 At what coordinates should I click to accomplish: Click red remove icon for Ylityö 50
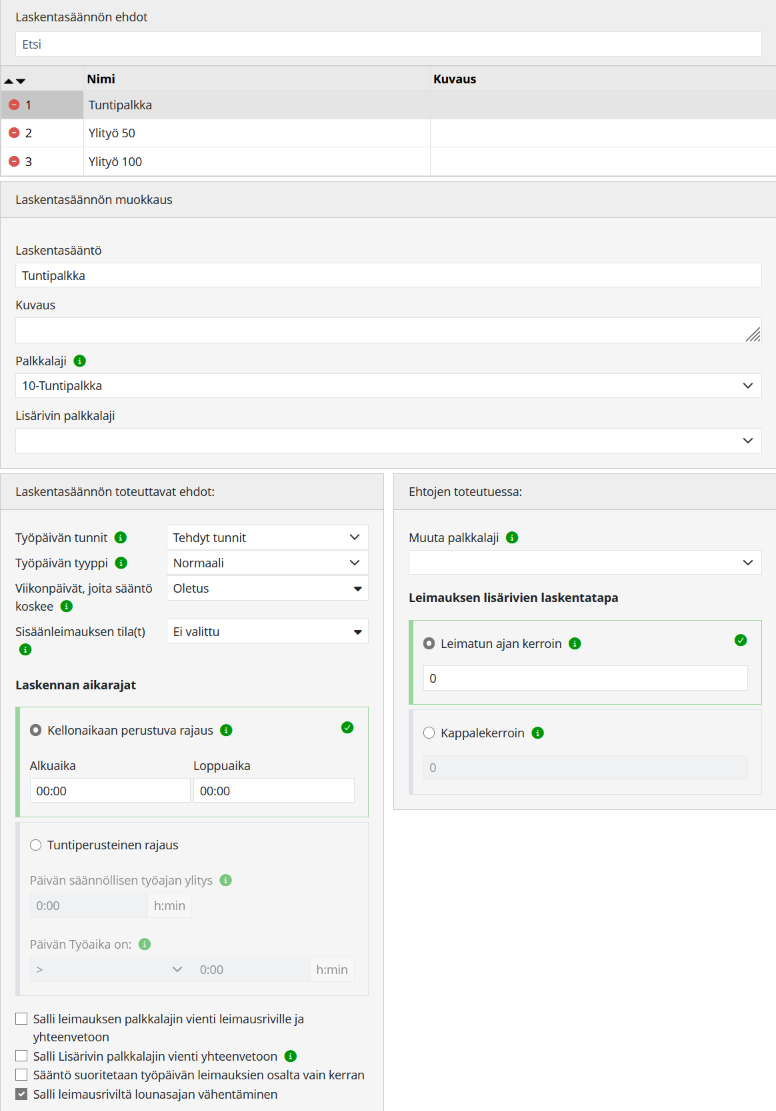(14, 133)
